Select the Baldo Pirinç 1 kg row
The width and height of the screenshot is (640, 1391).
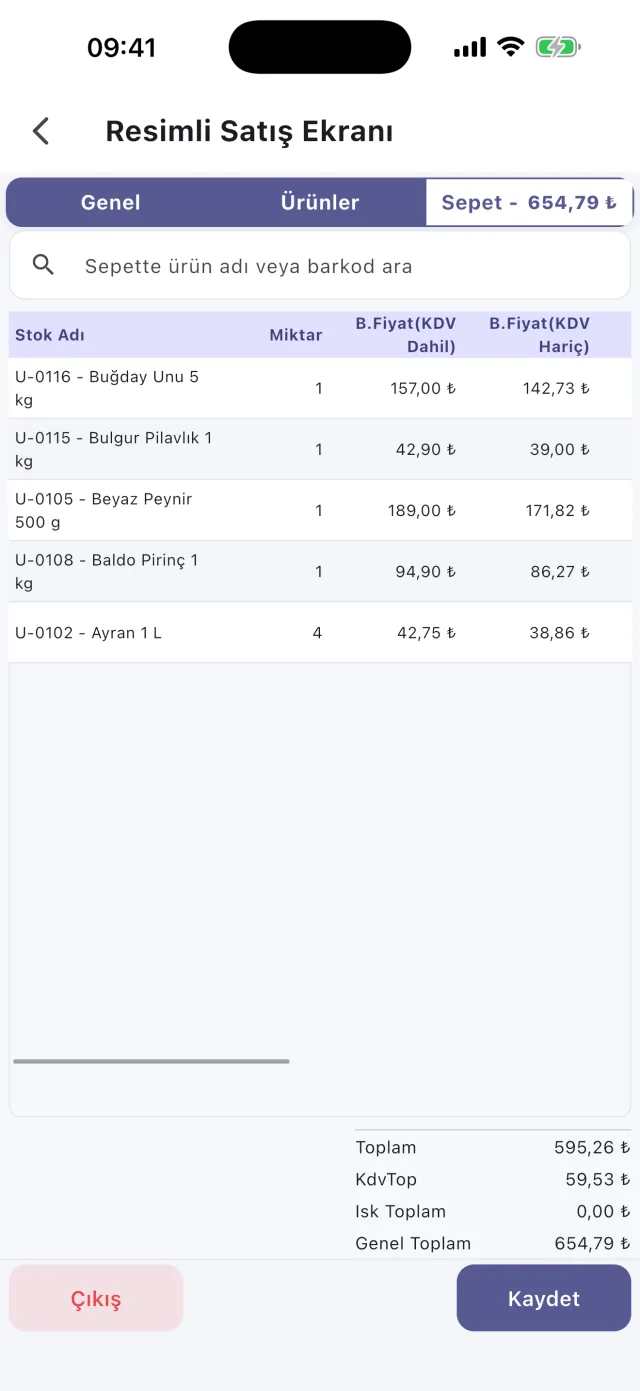(320, 571)
